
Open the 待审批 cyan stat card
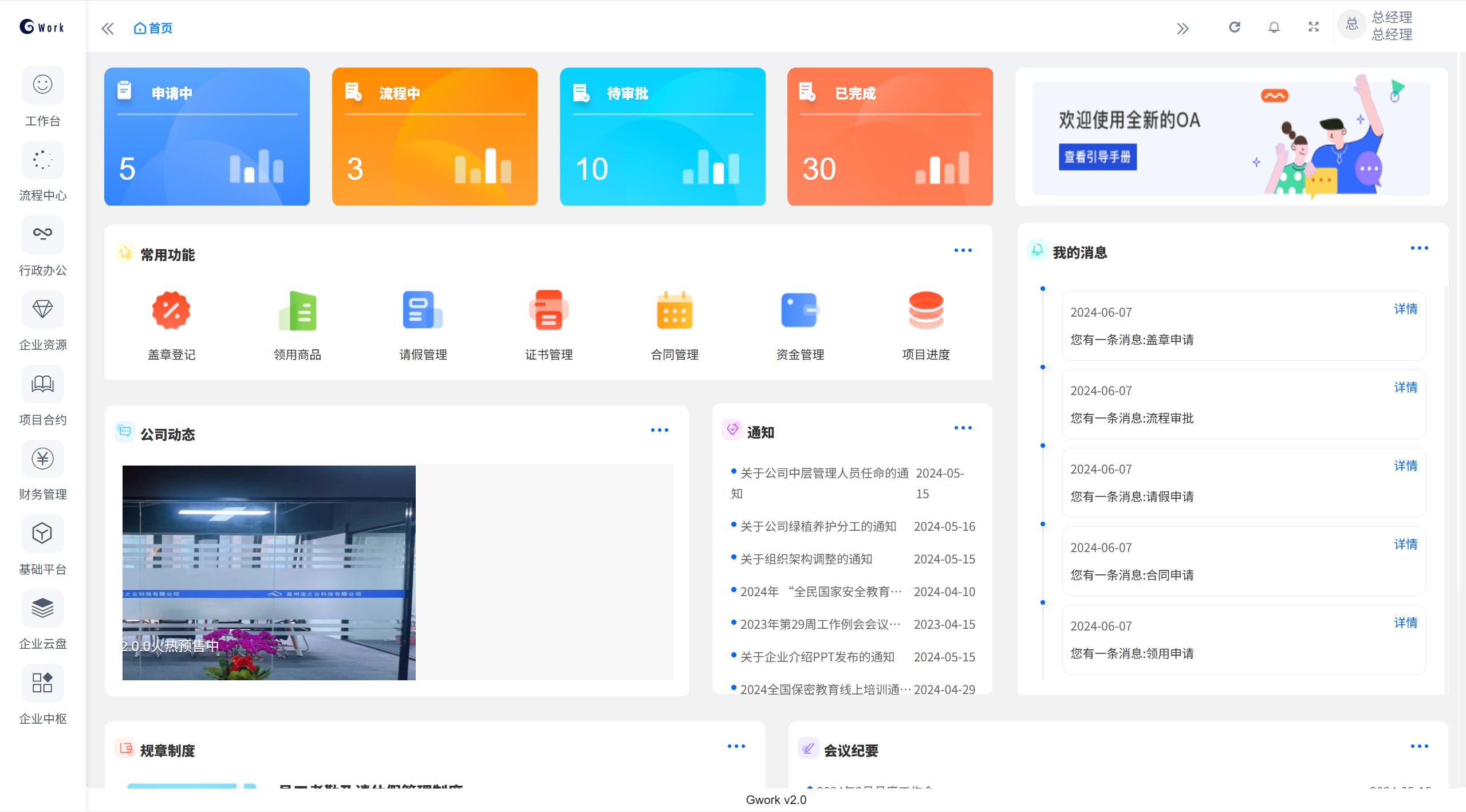click(663, 136)
